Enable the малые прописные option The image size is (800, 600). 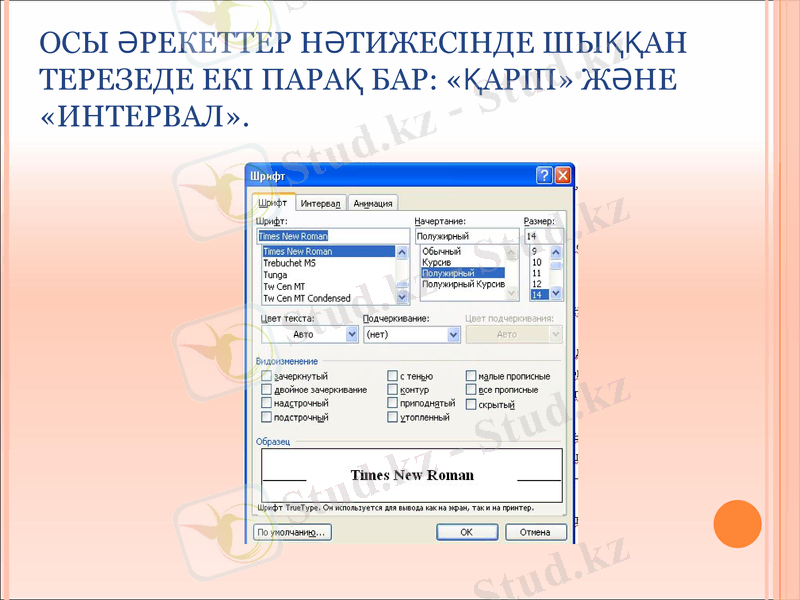472,375
